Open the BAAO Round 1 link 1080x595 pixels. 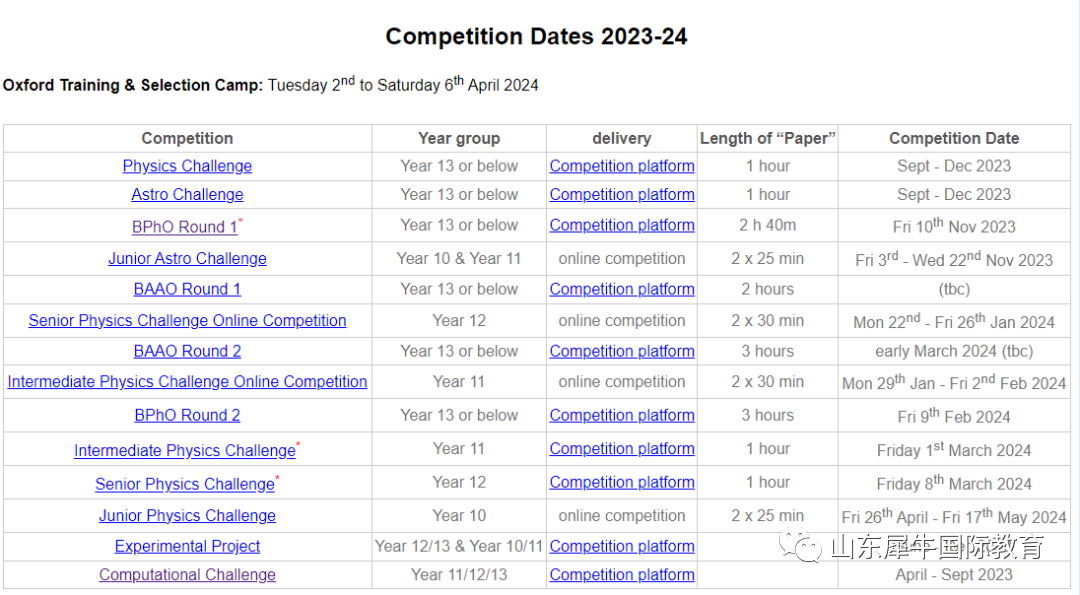187,289
